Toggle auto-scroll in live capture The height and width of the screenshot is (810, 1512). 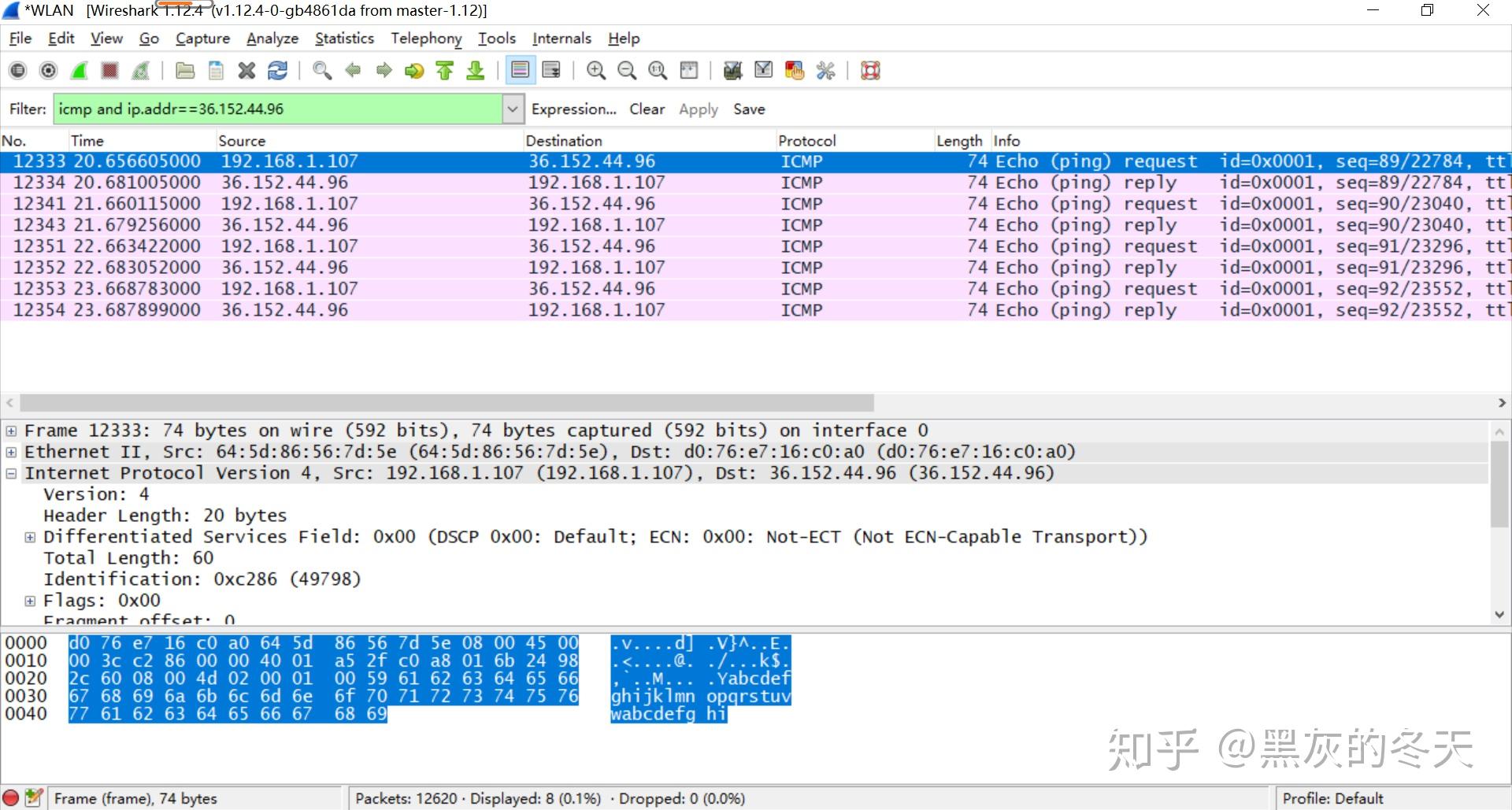pyautogui.click(x=550, y=70)
